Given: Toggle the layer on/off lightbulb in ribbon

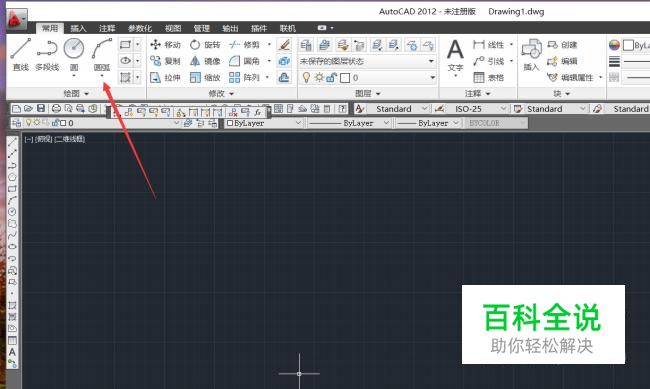Looking at the screenshot, I should [x=306, y=78].
